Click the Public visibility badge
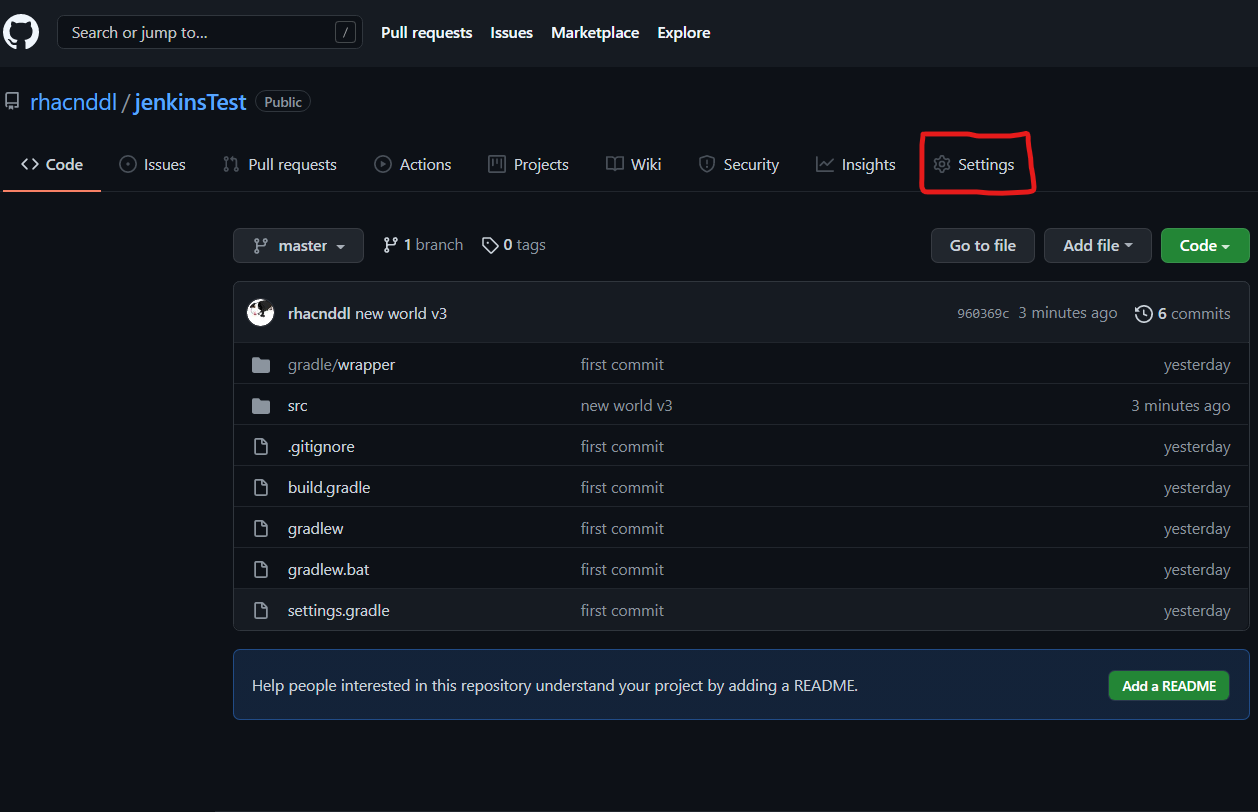Image resolution: width=1258 pixels, height=812 pixels. [x=283, y=102]
